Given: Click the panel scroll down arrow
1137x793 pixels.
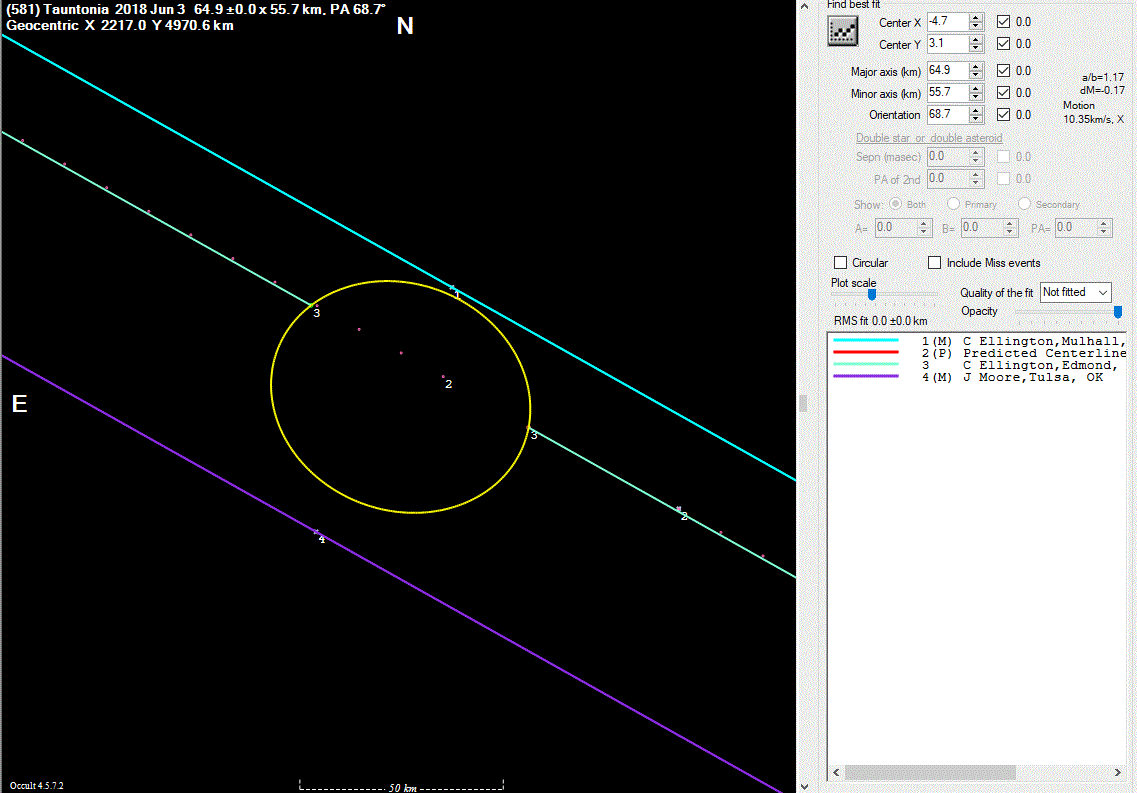Looking at the screenshot, I should (x=804, y=786).
